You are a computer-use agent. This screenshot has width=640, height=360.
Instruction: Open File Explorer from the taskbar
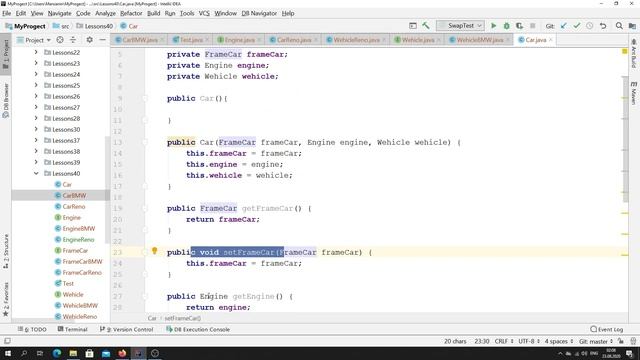[73, 353]
